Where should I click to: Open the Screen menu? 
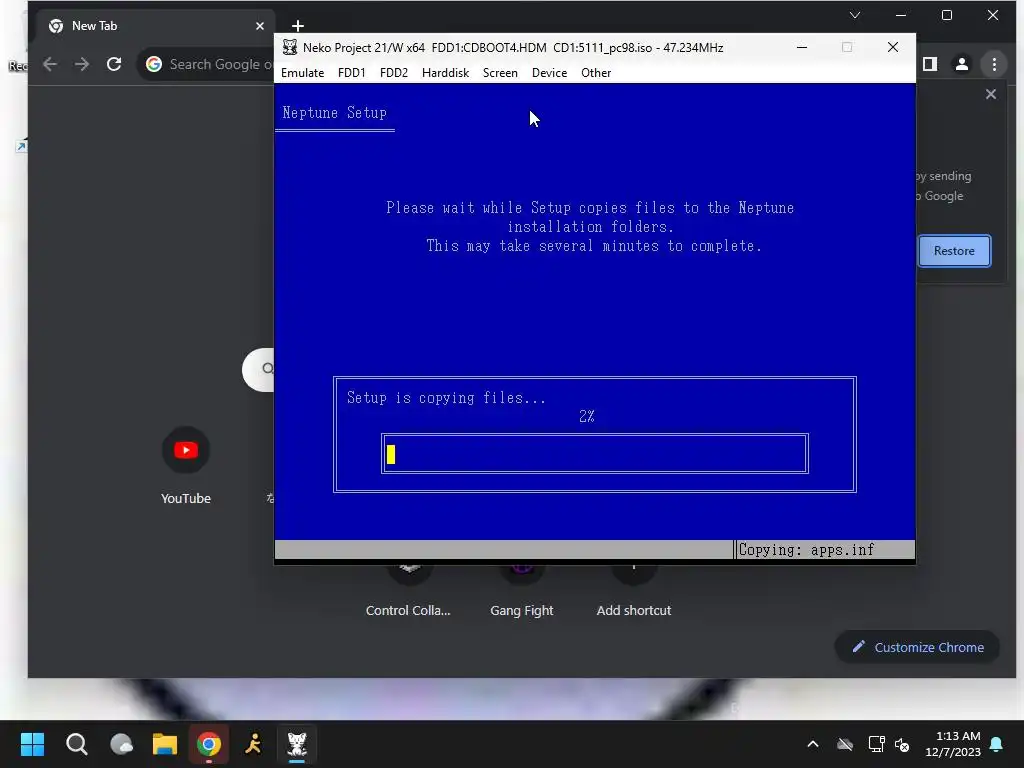[500, 72]
